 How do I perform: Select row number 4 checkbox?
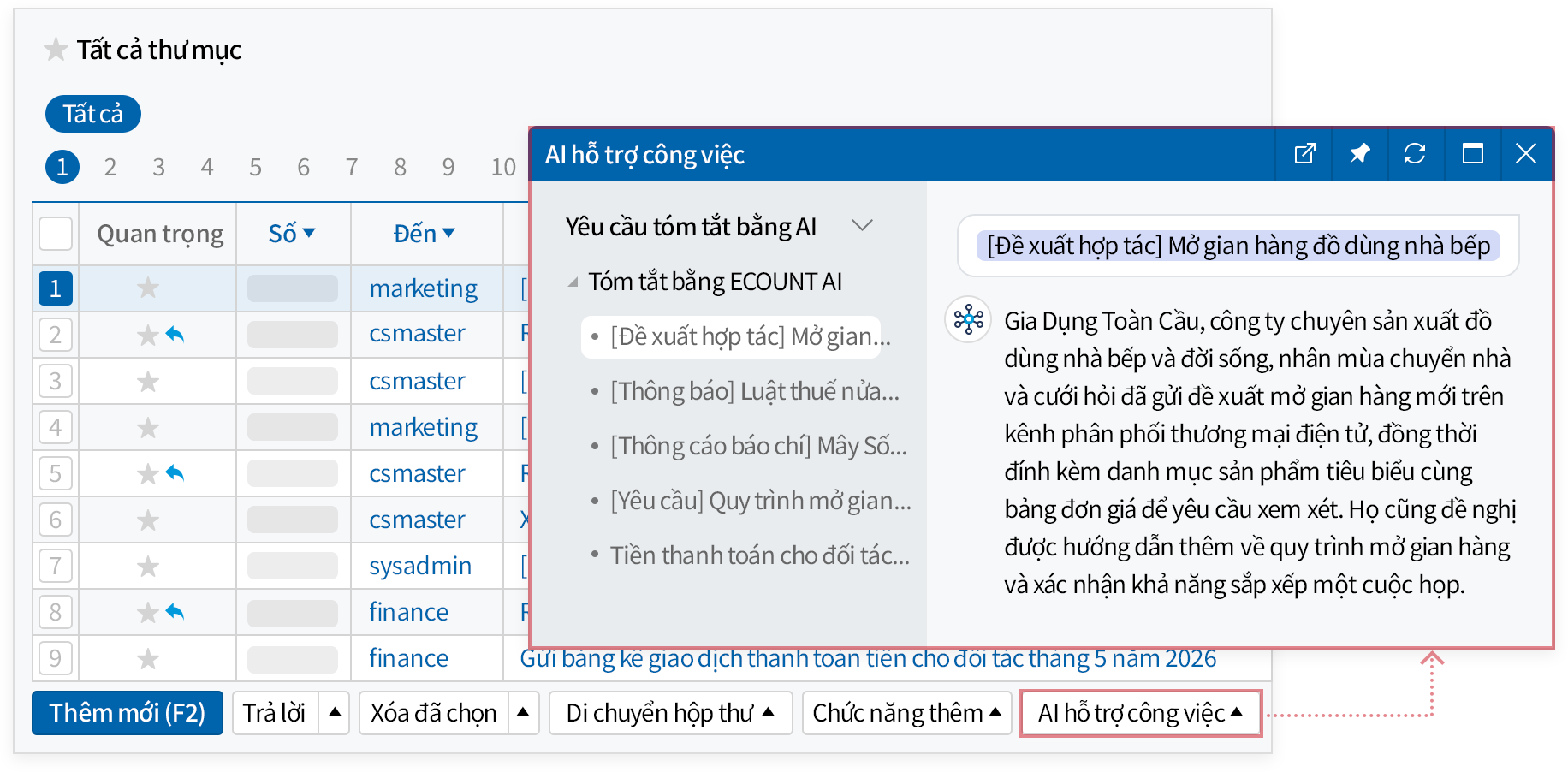pyautogui.click(x=56, y=427)
